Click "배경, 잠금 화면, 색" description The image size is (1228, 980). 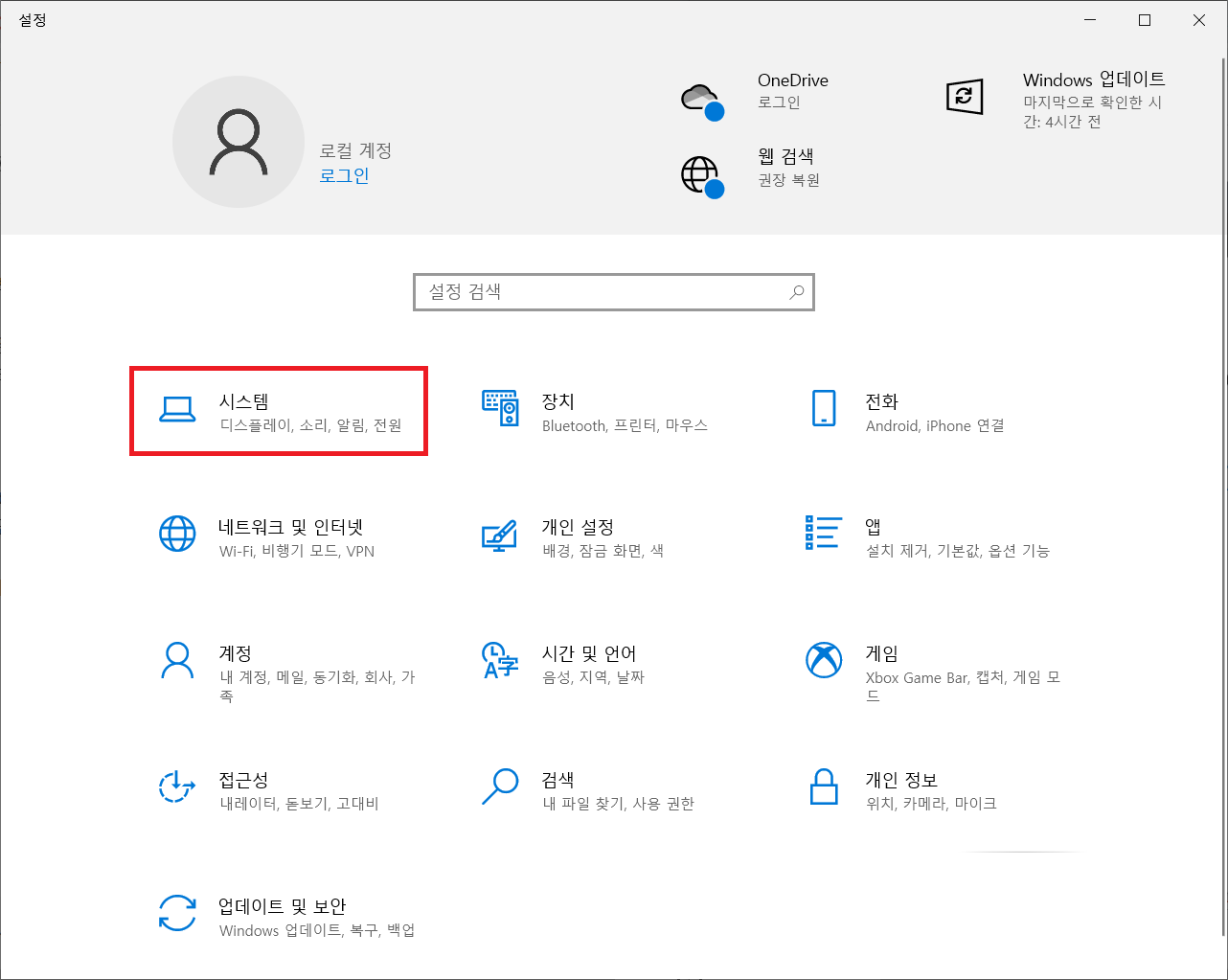pos(603,551)
